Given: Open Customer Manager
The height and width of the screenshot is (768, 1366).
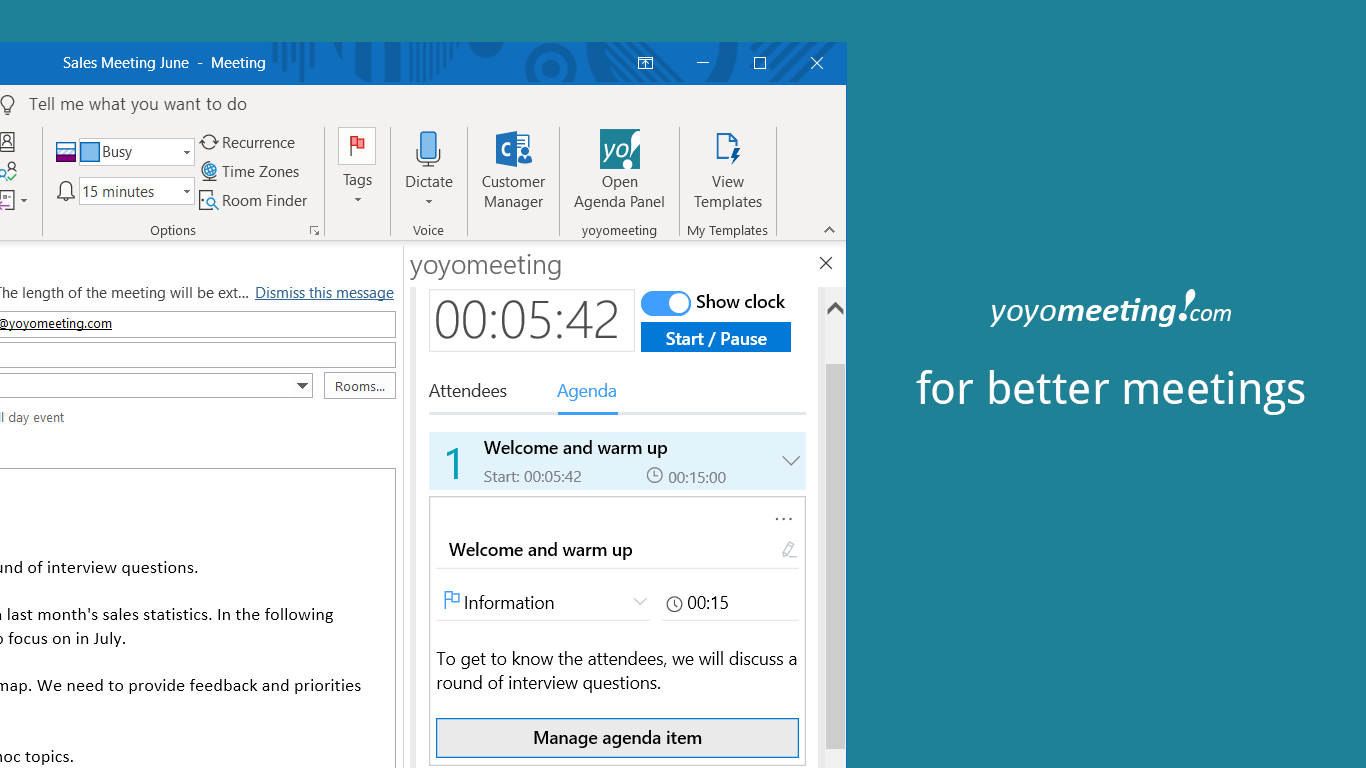Looking at the screenshot, I should point(513,170).
